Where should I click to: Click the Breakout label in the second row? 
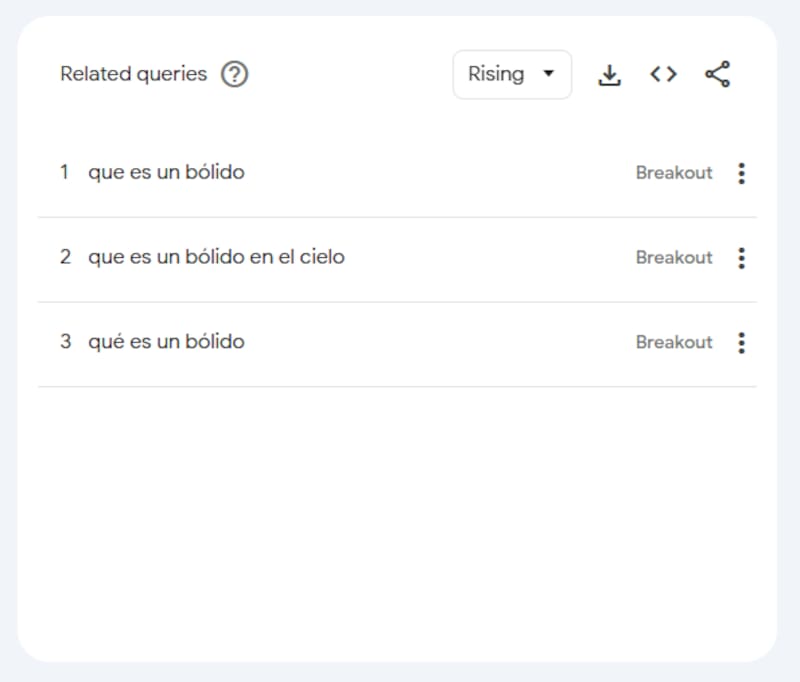tap(674, 258)
